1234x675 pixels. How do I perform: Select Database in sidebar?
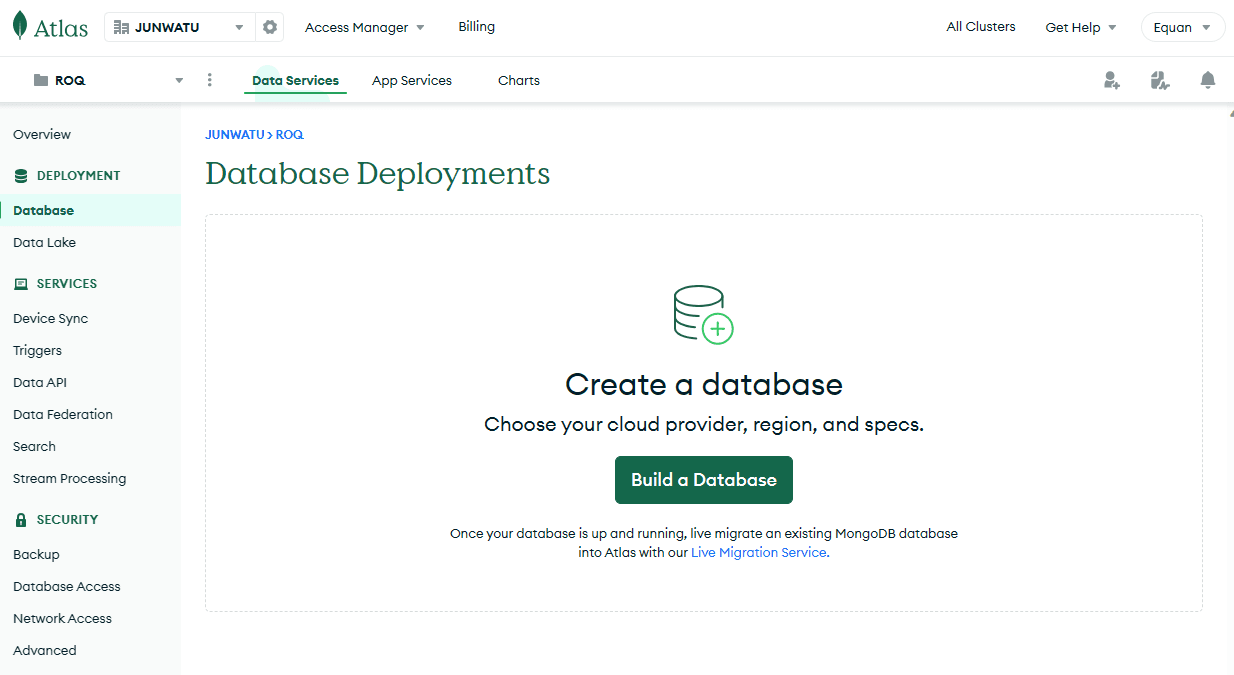[x=90, y=210]
